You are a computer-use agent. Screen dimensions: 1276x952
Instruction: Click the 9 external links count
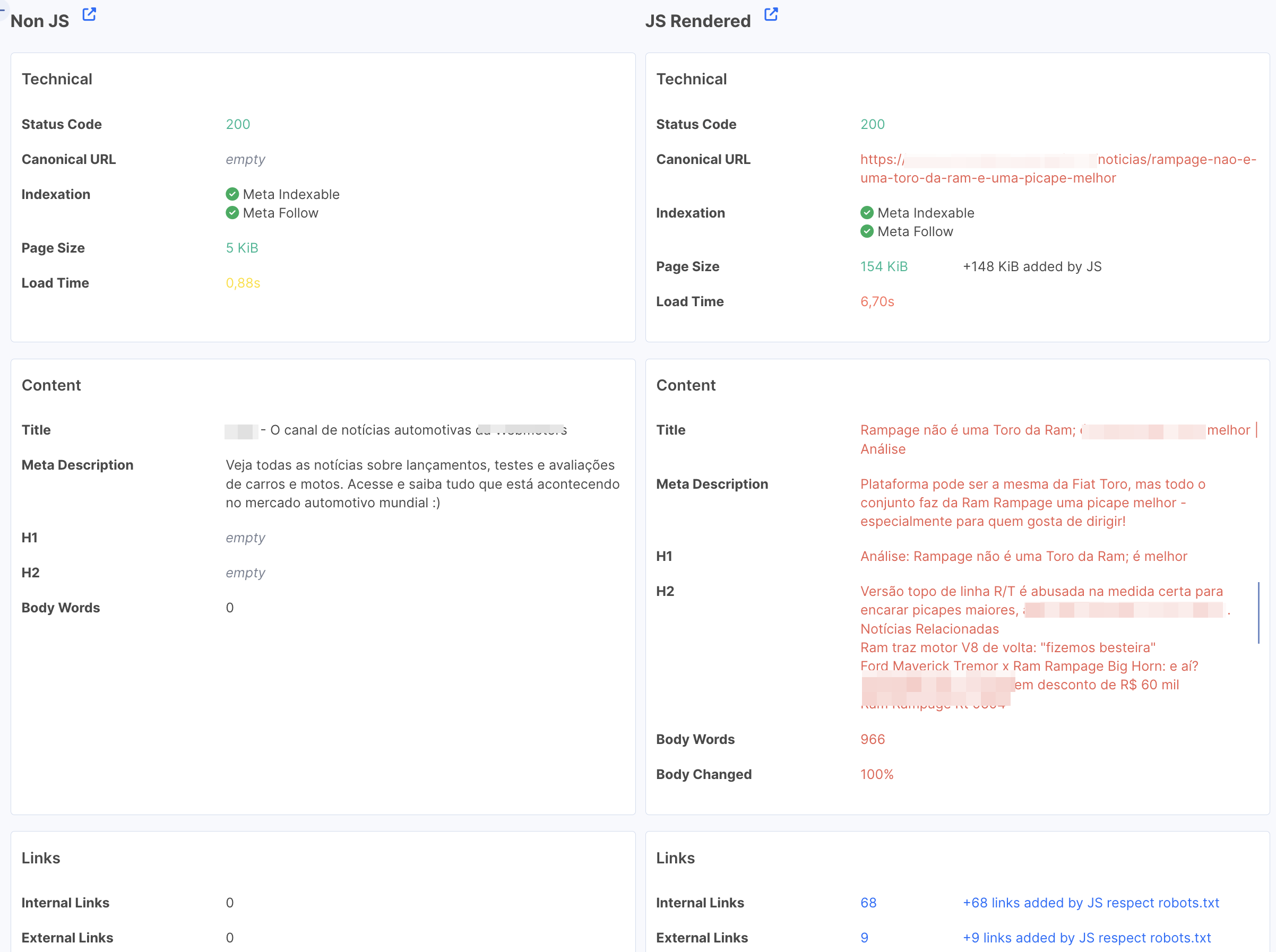coord(864,938)
